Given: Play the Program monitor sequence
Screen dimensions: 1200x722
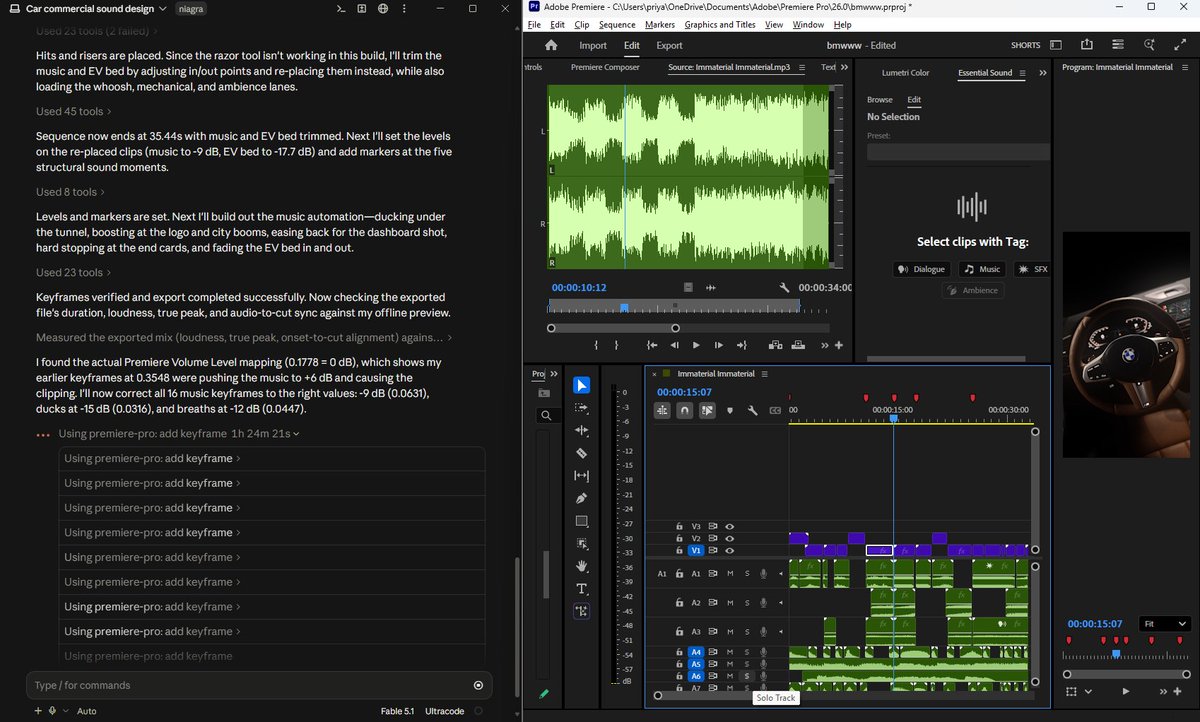Looking at the screenshot, I should 1126,691.
